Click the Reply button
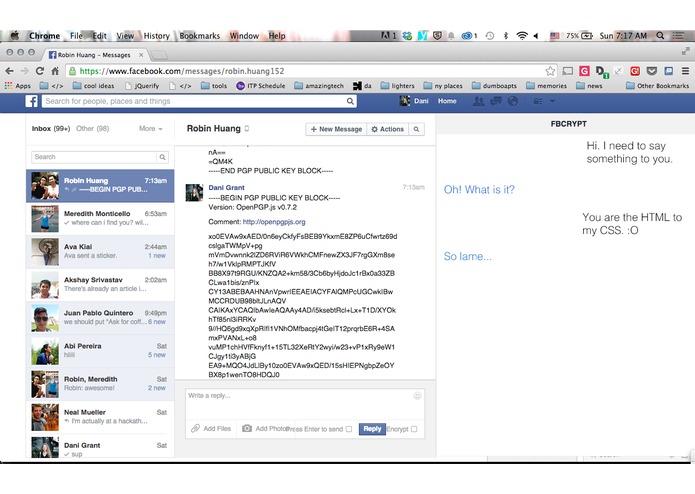Image resolution: width=695 pixels, height=494 pixels. click(372, 429)
